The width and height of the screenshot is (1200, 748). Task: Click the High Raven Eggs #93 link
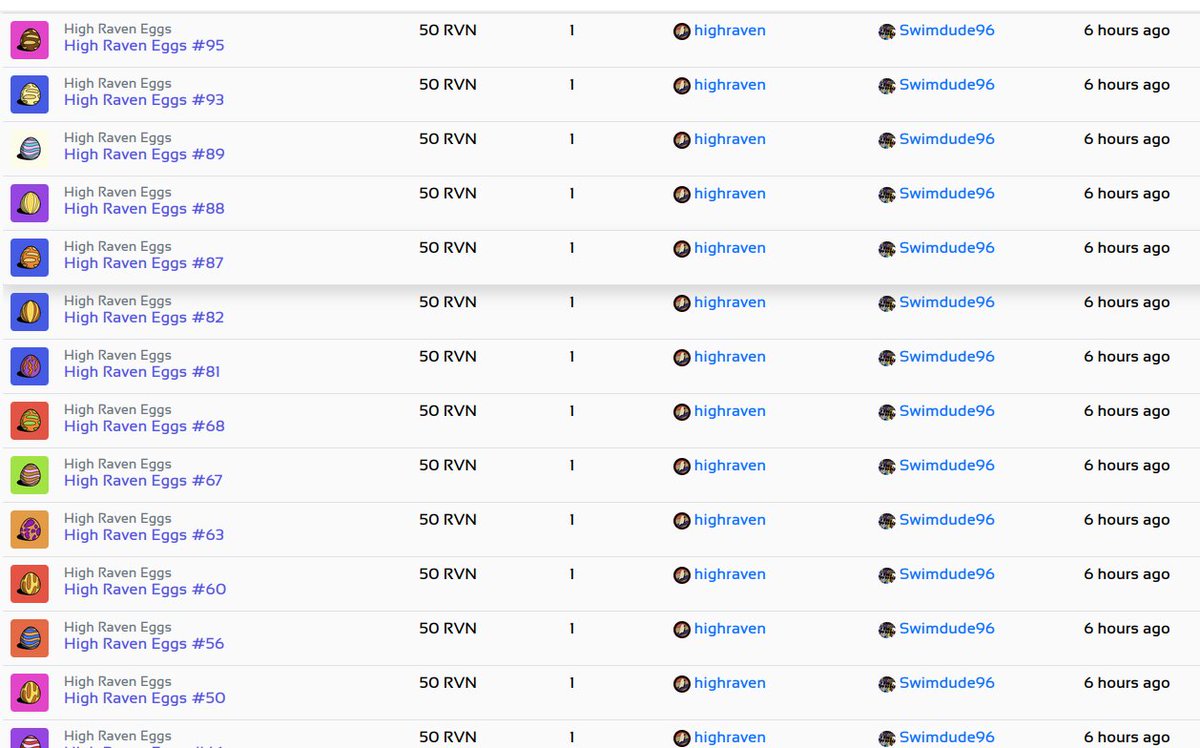[144, 100]
